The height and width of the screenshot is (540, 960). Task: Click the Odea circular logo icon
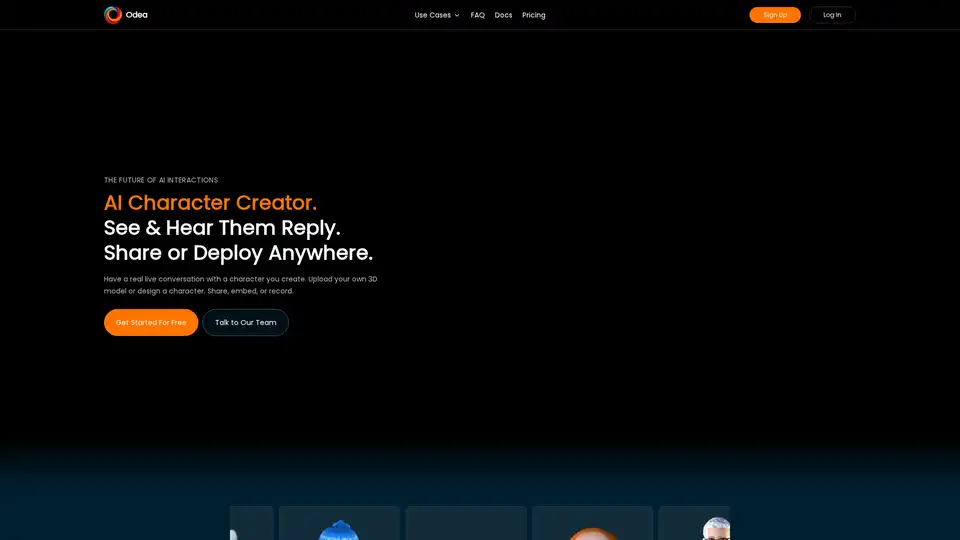(x=113, y=15)
